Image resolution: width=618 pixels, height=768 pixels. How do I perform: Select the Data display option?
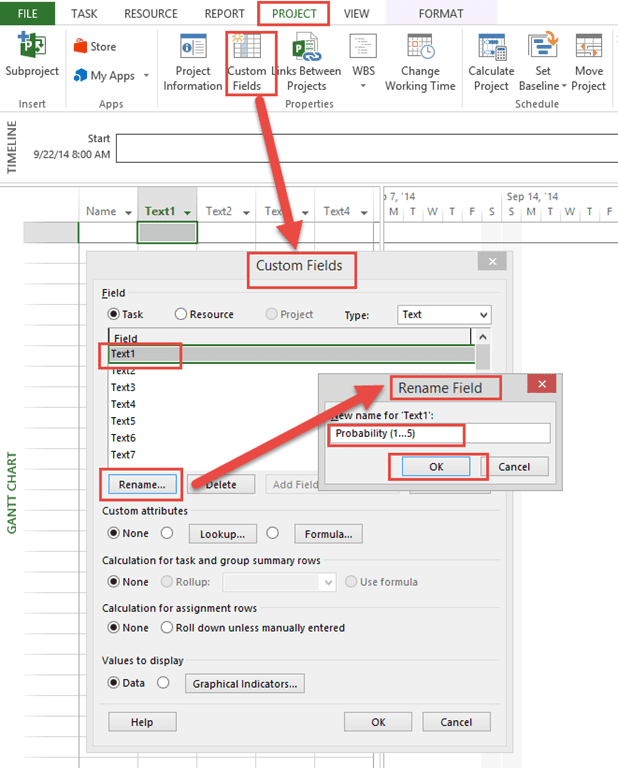pyautogui.click(x=114, y=682)
